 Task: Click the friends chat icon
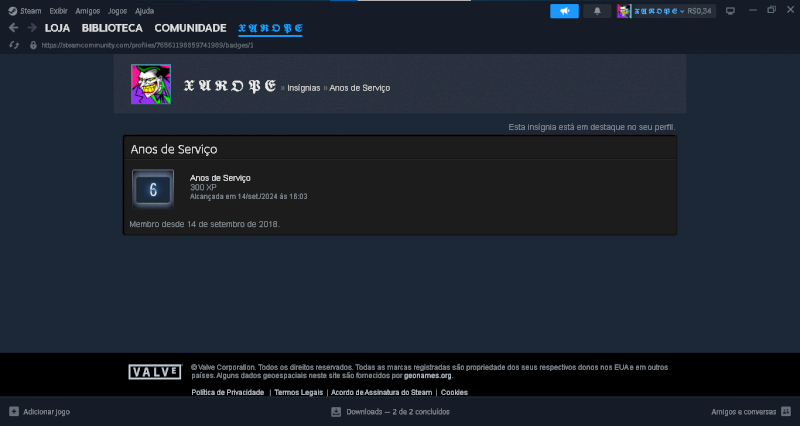[x=786, y=411]
